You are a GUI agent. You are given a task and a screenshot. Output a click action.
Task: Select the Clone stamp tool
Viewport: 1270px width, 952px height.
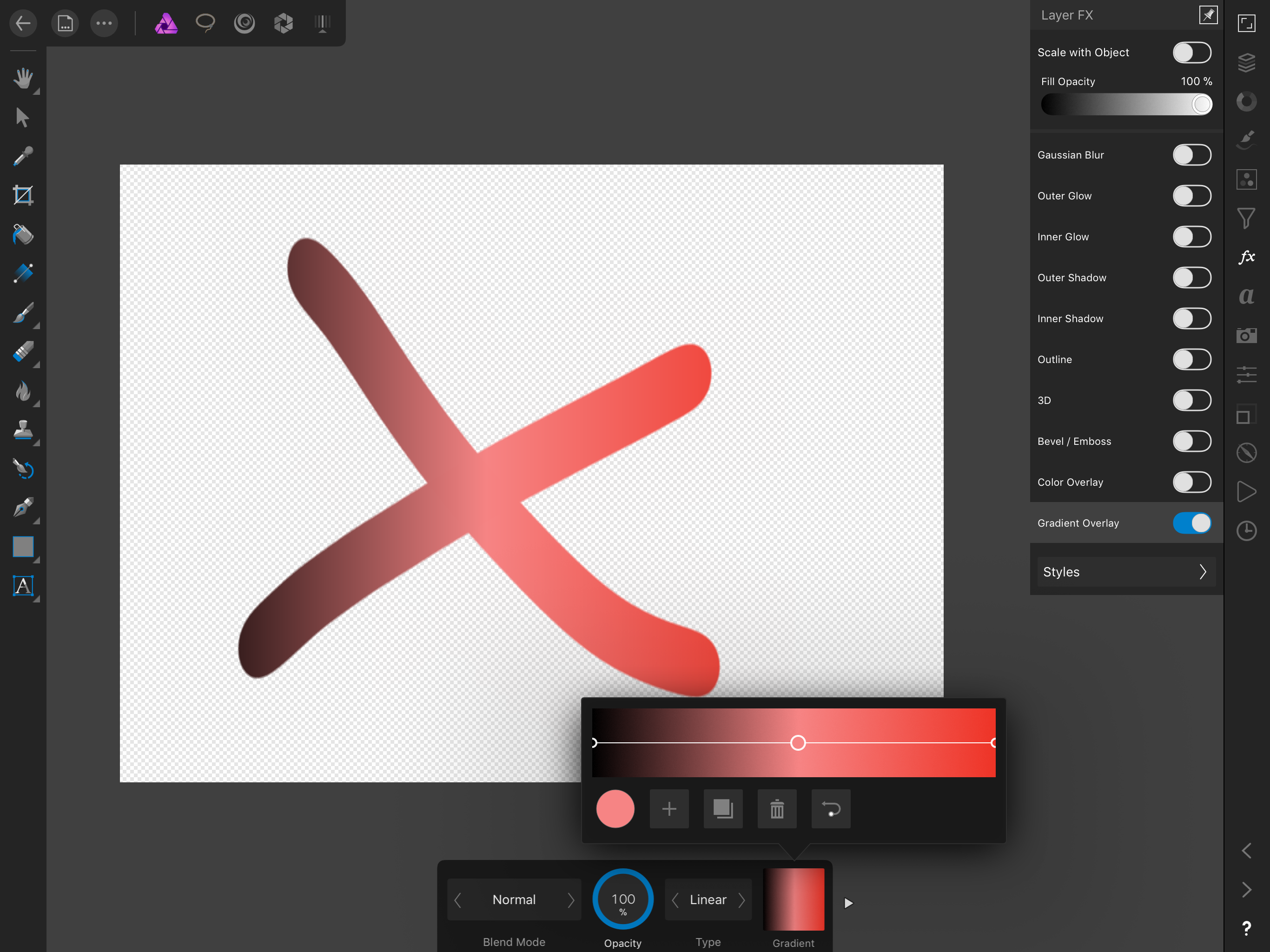tap(23, 430)
